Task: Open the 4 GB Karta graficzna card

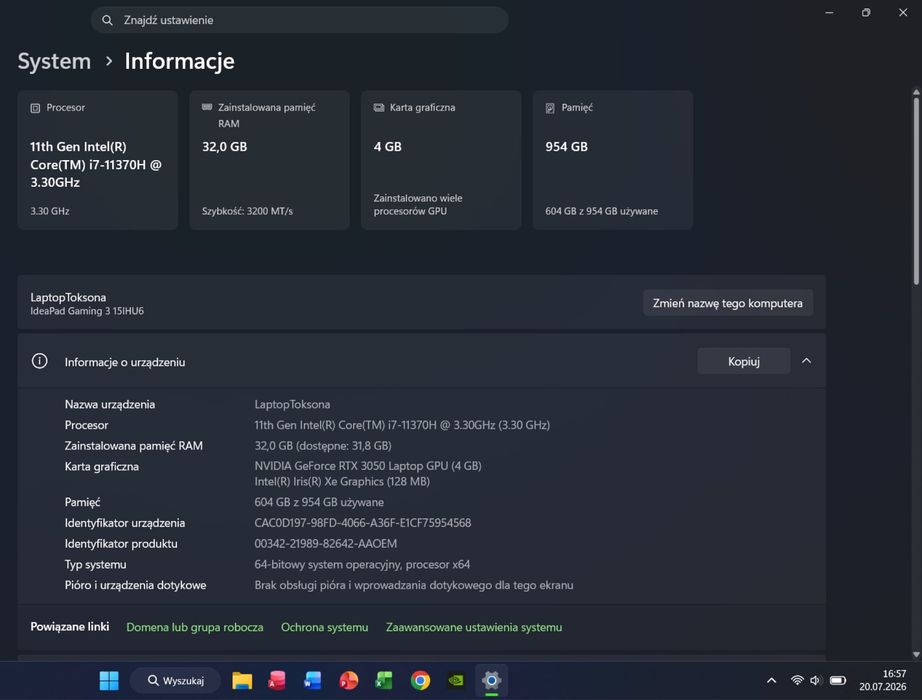Action: pos(441,160)
